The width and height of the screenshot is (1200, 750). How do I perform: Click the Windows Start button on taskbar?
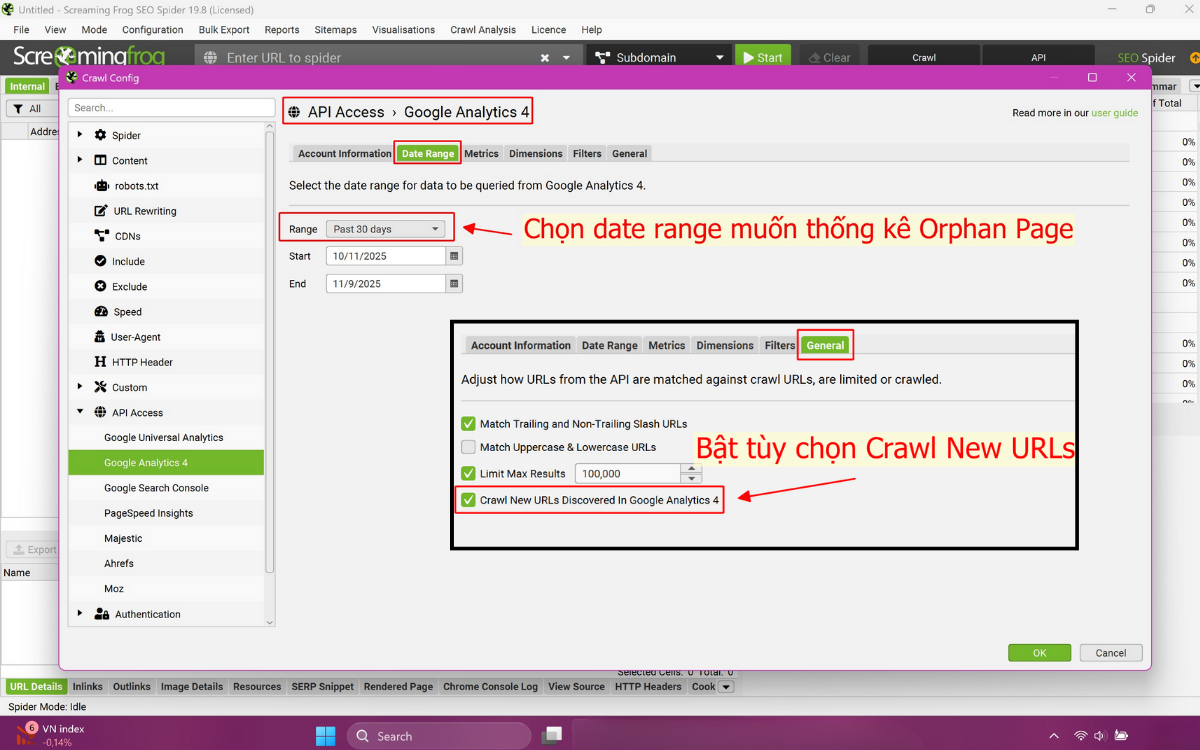click(x=326, y=736)
